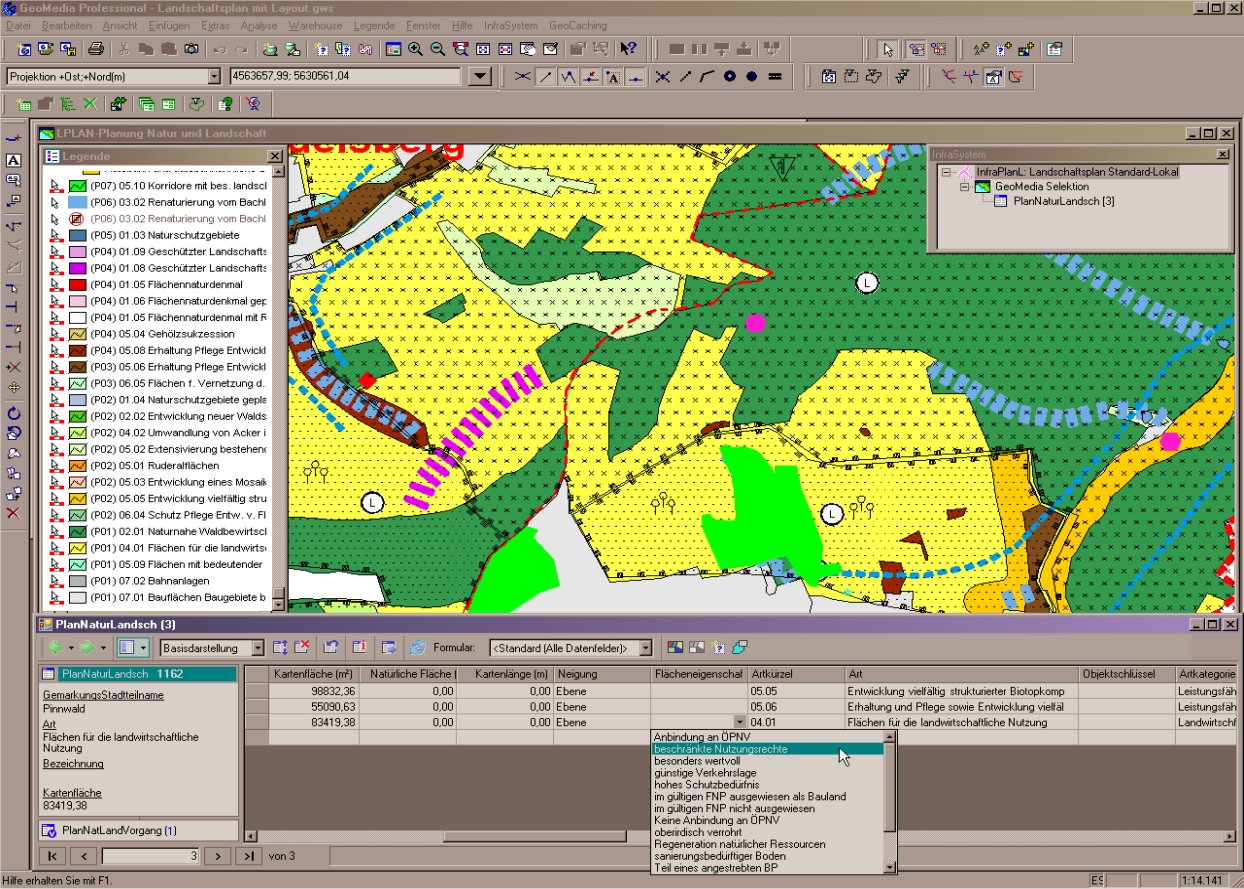Toggle selectability arrow for 07.02 Bahnanlagen

[56, 580]
